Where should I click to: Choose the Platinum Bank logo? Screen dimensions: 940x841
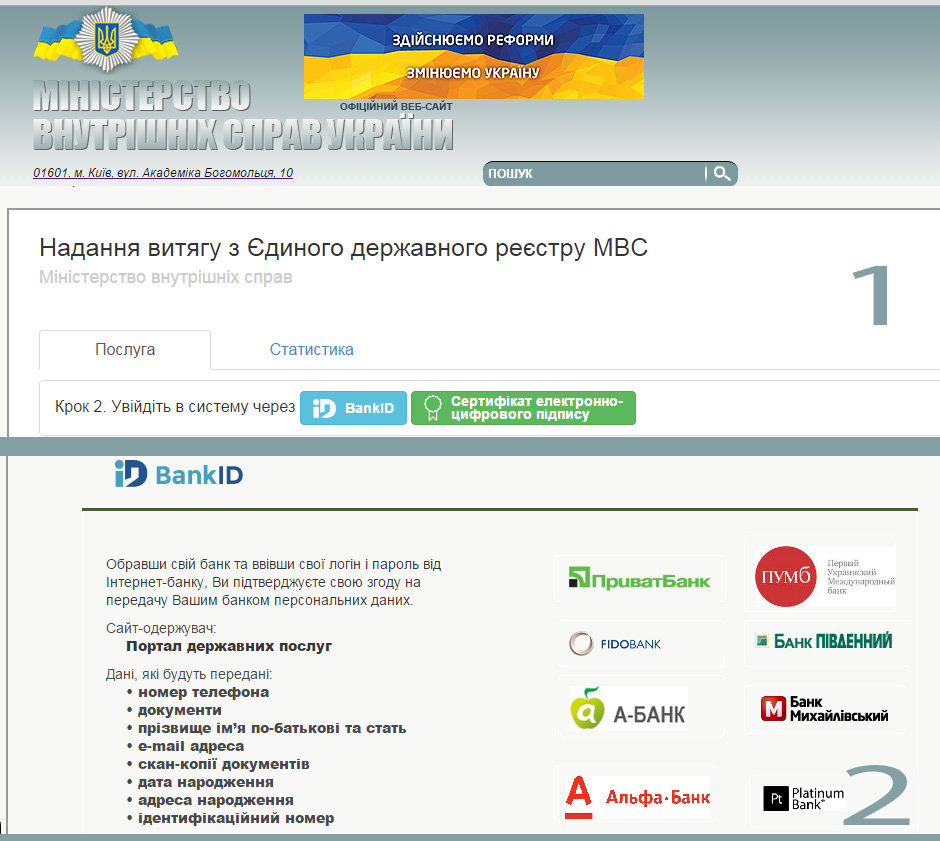tap(803, 798)
